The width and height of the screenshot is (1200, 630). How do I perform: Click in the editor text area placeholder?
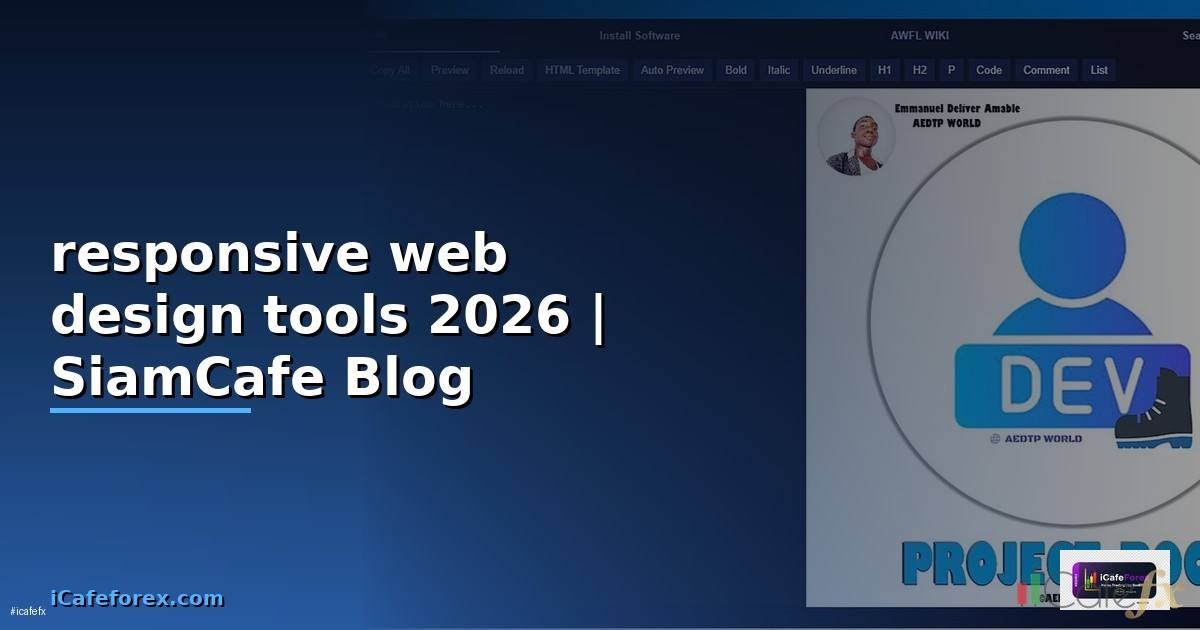coord(427,103)
